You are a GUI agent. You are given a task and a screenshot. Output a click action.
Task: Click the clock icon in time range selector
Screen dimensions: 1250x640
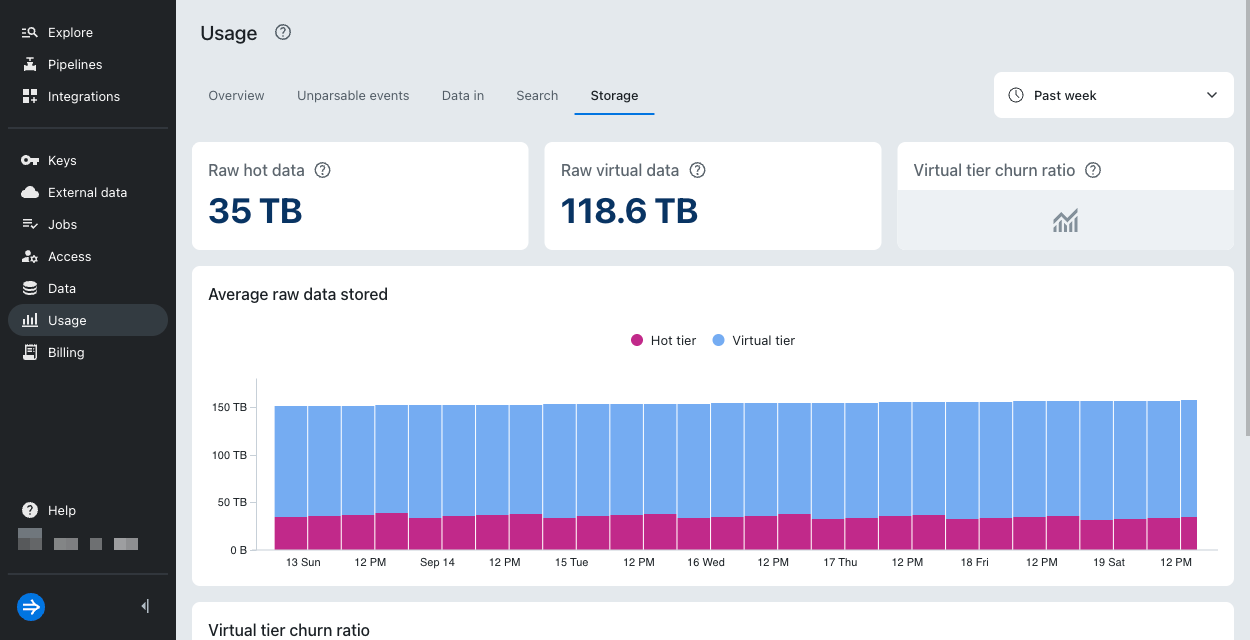pyautogui.click(x=1016, y=95)
